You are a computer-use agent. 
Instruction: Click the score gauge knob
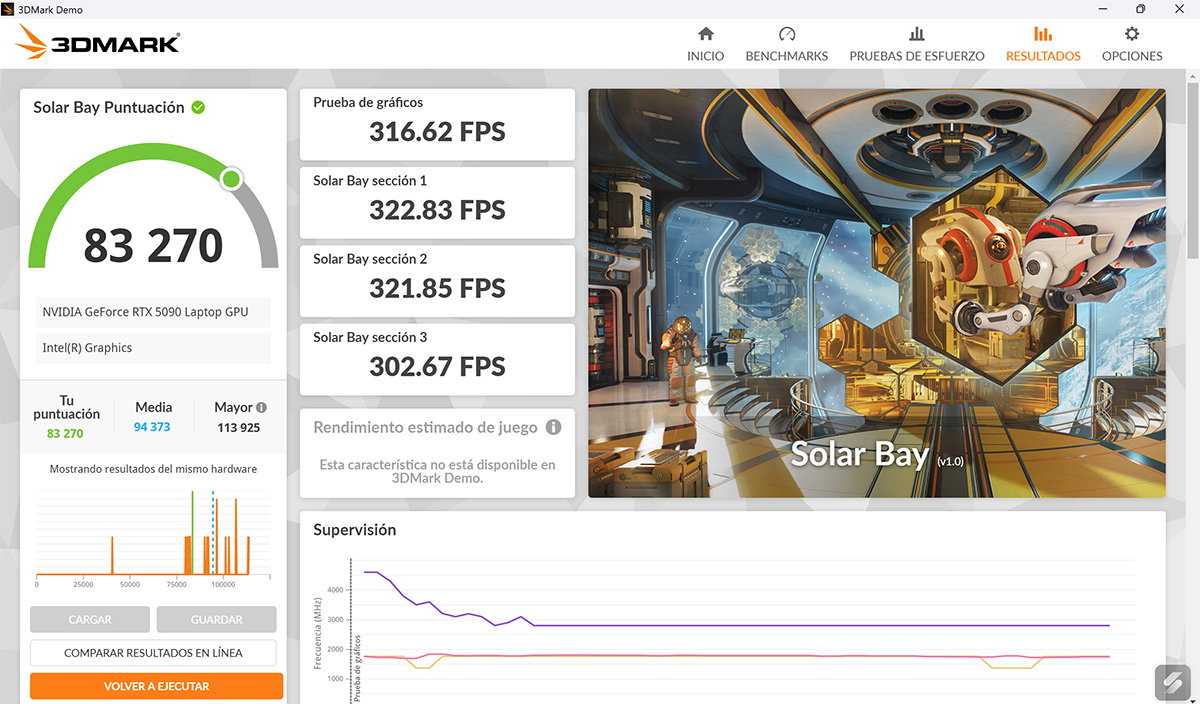click(x=231, y=179)
